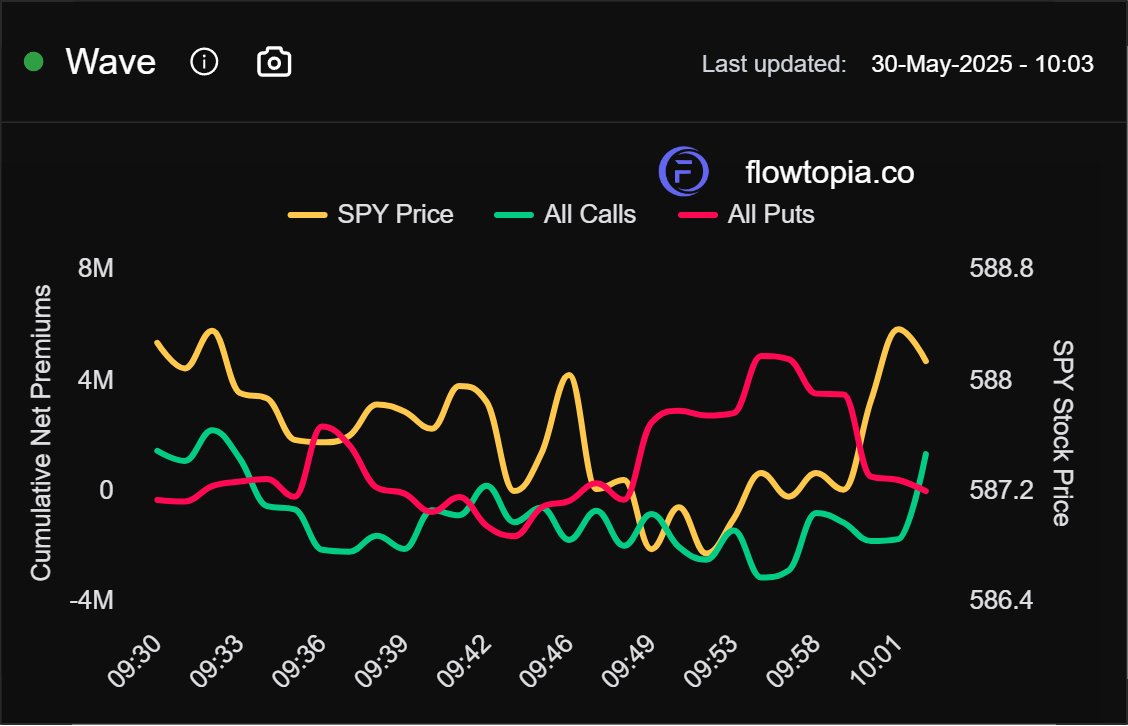
Task: Click the 586.4 price axis label
Action: (x=1001, y=600)
